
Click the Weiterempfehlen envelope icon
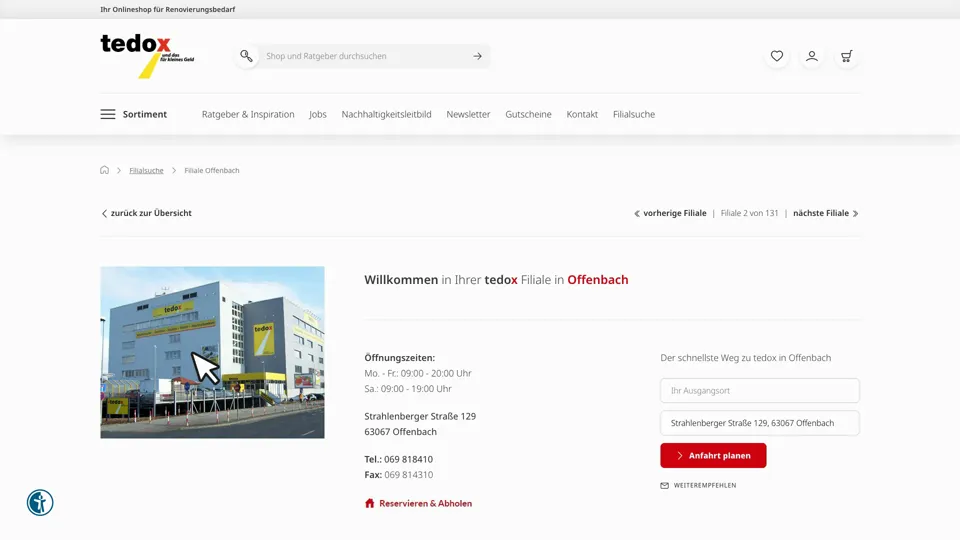(664, 486)
